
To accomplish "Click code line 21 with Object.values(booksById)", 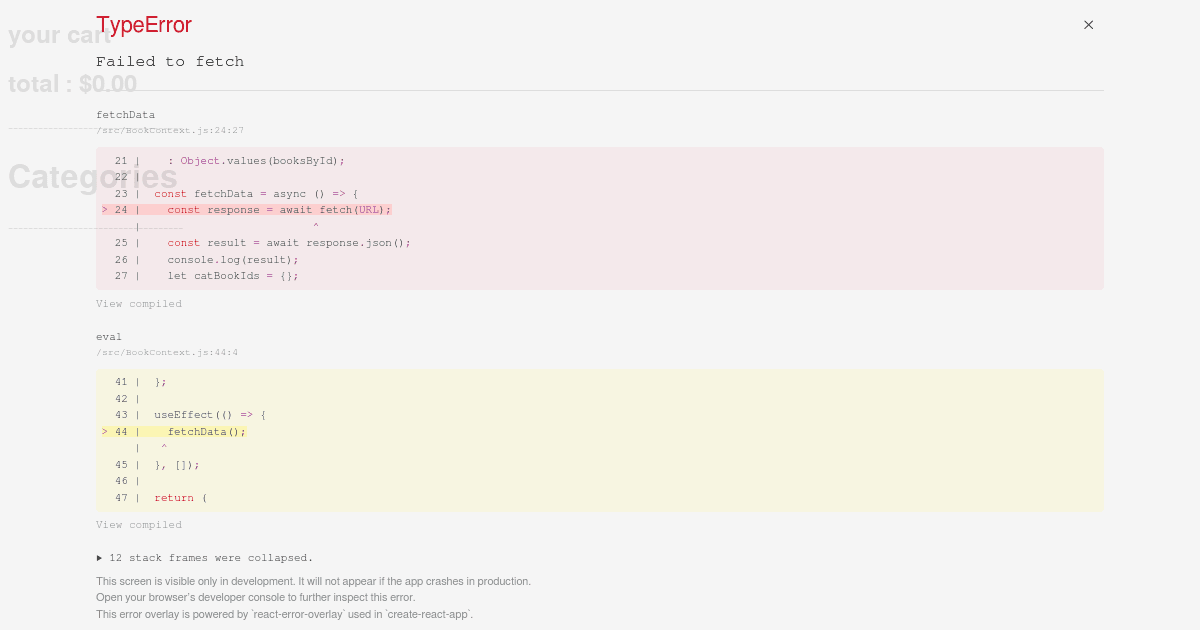I will point(255,161).
